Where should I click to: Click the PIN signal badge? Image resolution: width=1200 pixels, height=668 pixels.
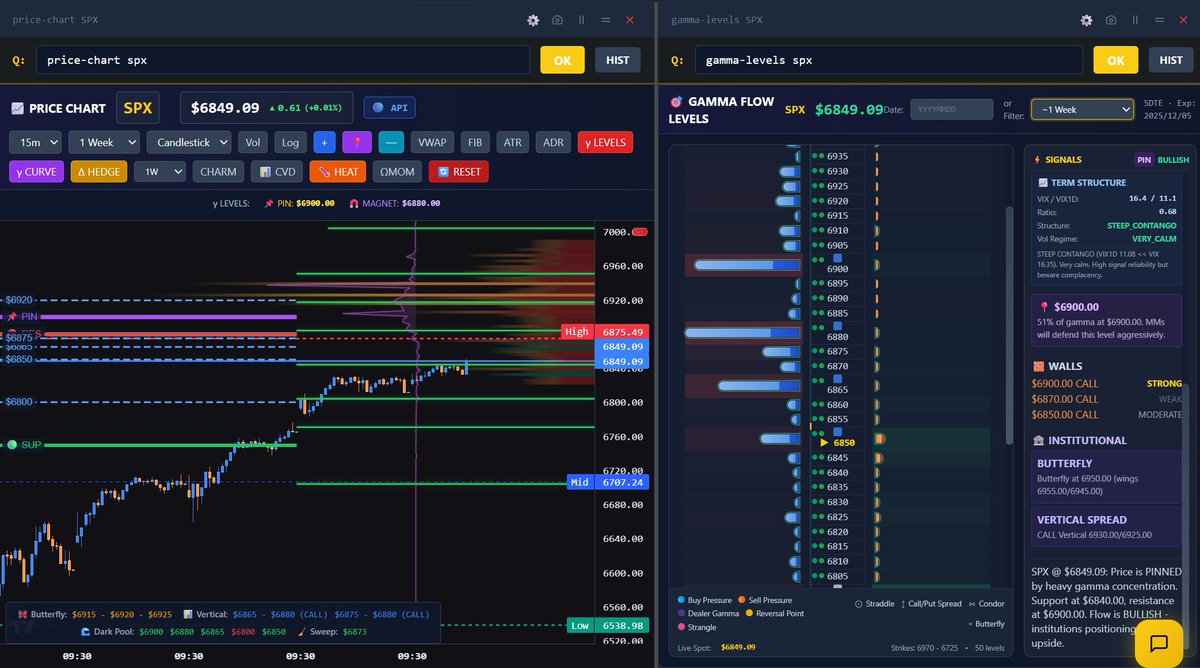point(1144,160)
